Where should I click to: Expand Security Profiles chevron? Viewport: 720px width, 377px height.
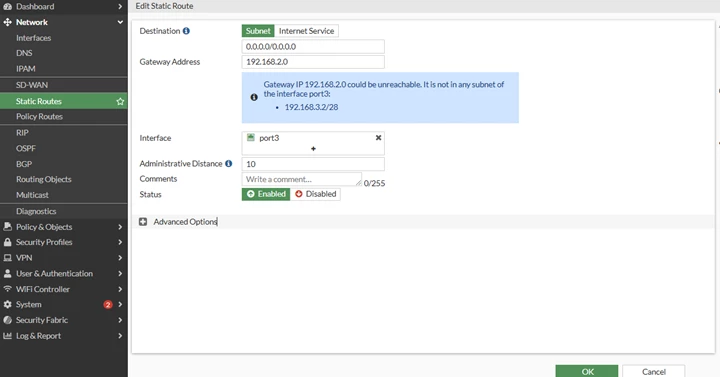[120, 242]
